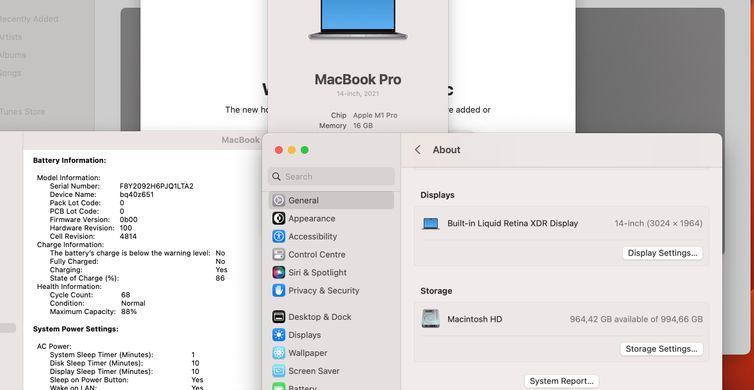The image size is (754, 390).
Task: Open iTunes Store in Music sidebar
Action: 22,112
